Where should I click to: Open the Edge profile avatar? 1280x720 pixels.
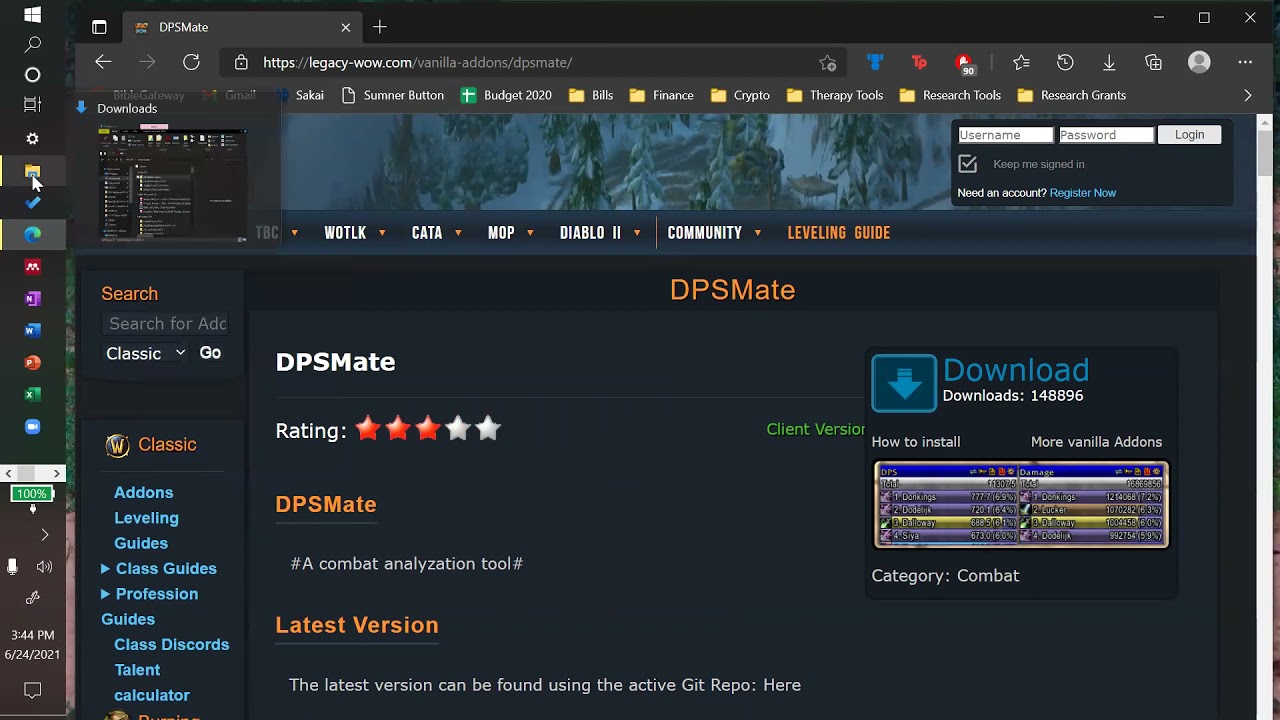click(x=1199, y=62)
